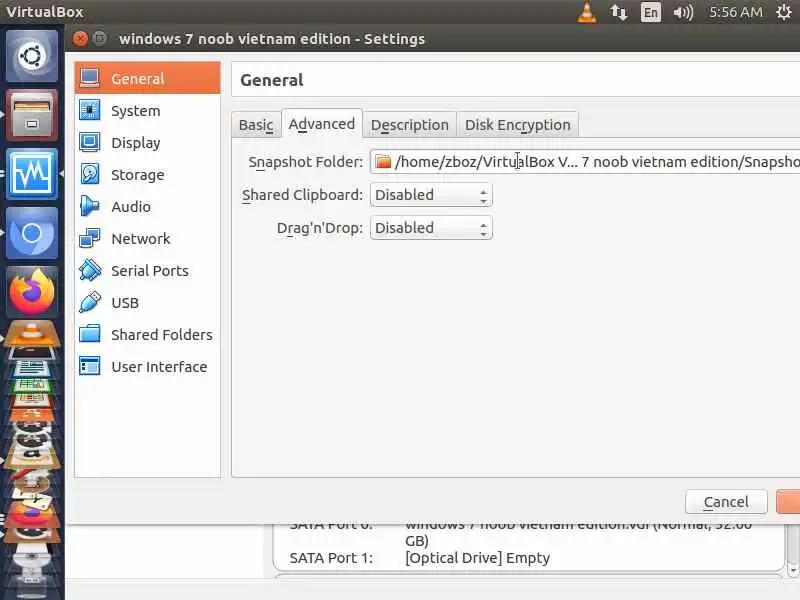Open the USB settings category
This screenshot has height=600, width=800.
147,303
